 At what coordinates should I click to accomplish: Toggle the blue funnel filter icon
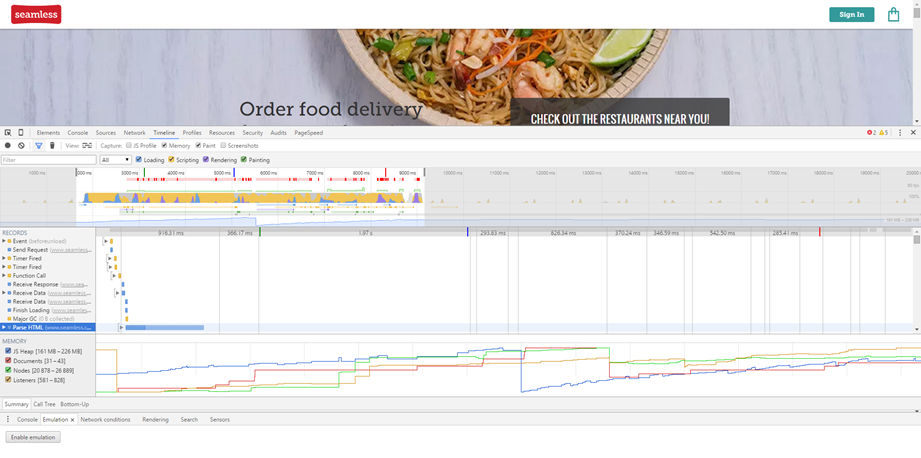click(x=39, y=146)
